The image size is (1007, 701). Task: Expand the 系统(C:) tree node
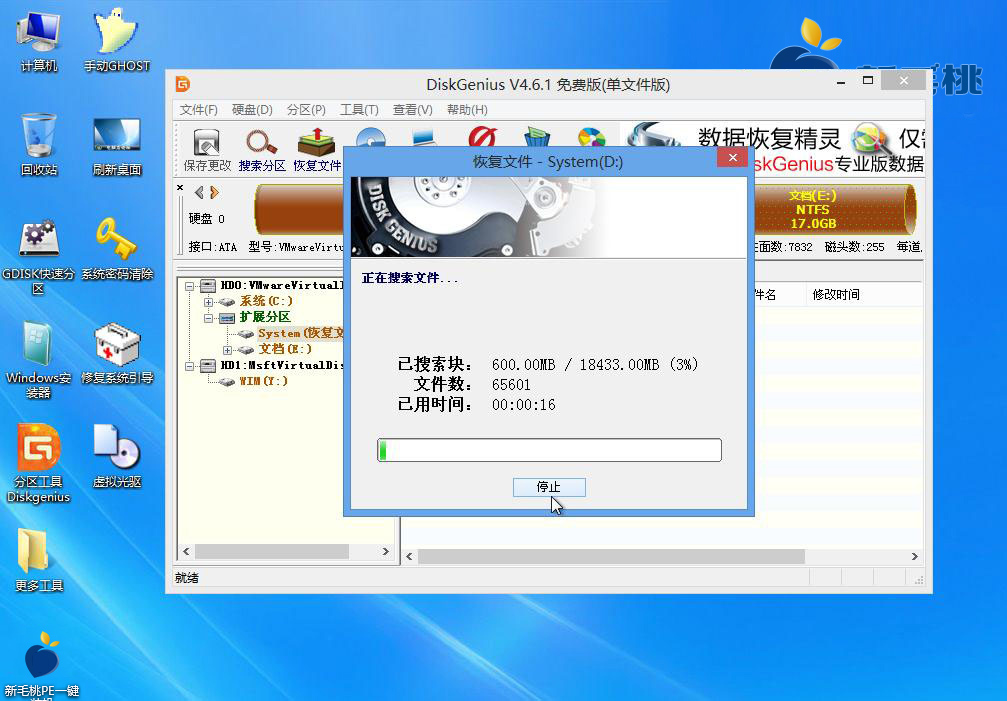[x=208, y=302]
